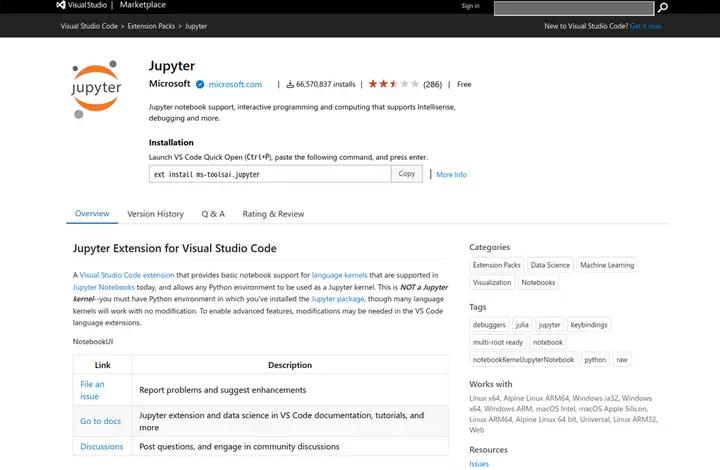The height and width of the screenshot is (470, 720).
Task: Open the File an issue link
Action: point(92,390)
